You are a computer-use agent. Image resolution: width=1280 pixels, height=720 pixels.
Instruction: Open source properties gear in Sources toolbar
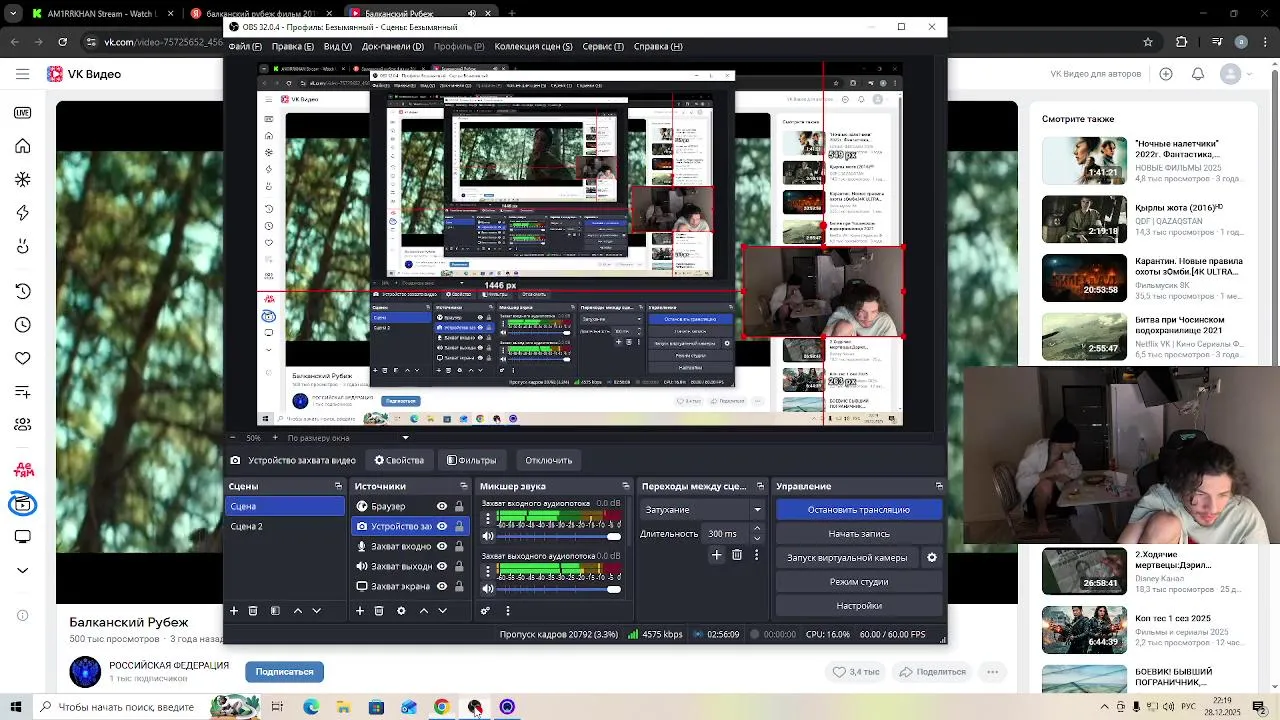coord(401,611)
